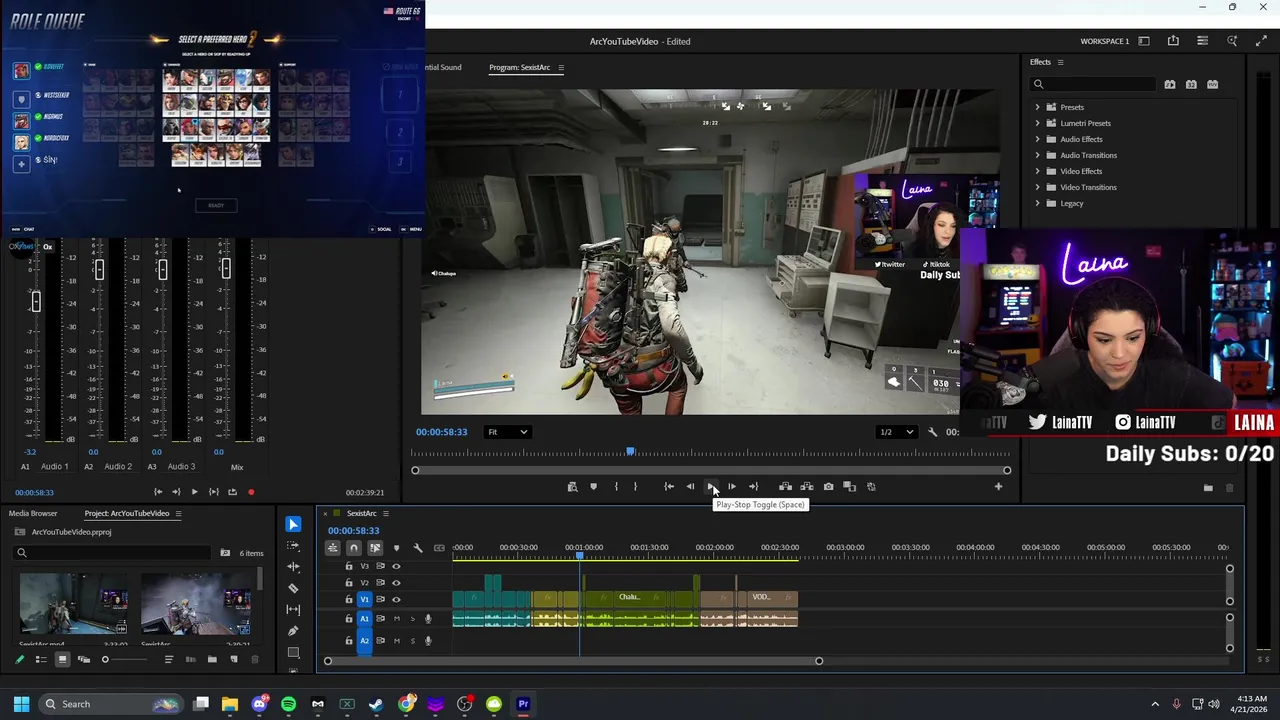Toggle V2 track eye visibility

[x=396, y=582]
